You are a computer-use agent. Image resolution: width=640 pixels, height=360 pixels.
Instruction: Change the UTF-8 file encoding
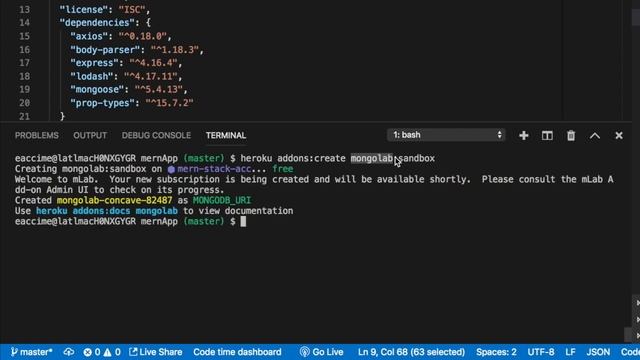[541, 352]
